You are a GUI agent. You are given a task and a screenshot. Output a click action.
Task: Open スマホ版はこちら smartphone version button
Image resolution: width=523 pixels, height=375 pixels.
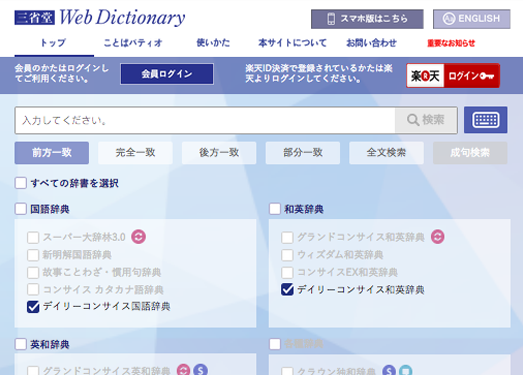pos(367,19)
